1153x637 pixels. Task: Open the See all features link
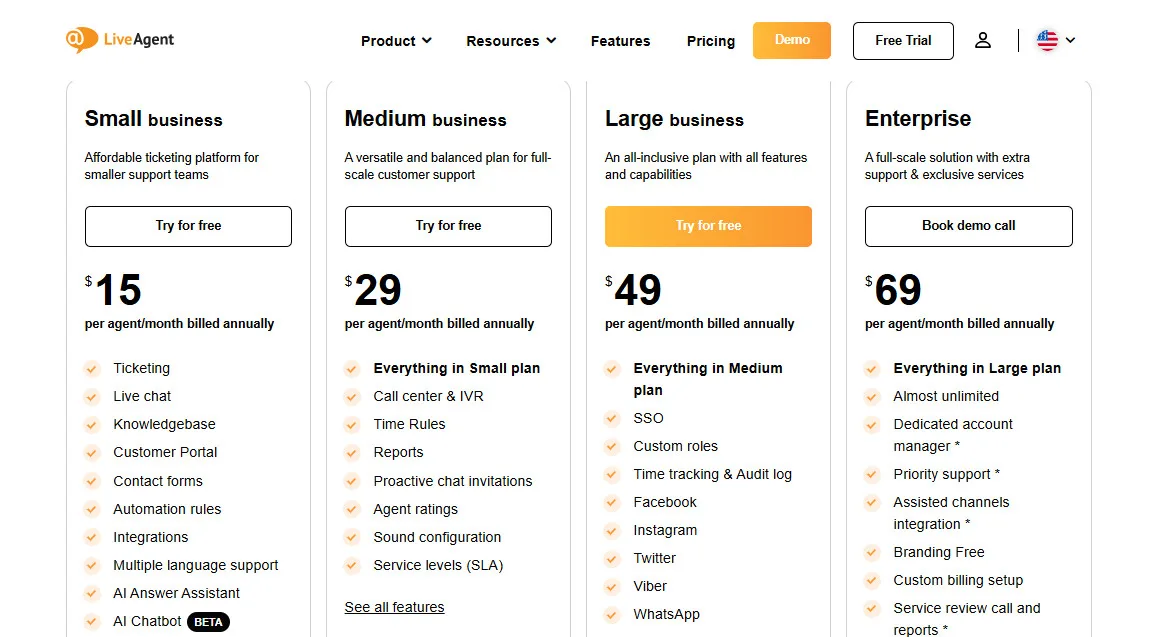click(x=394, y=607)
